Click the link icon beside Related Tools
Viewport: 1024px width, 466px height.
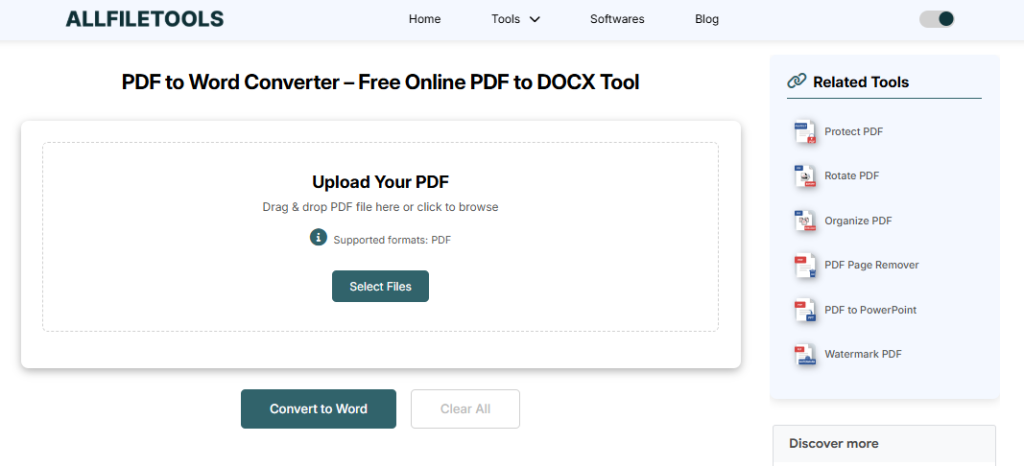(797, 82)
